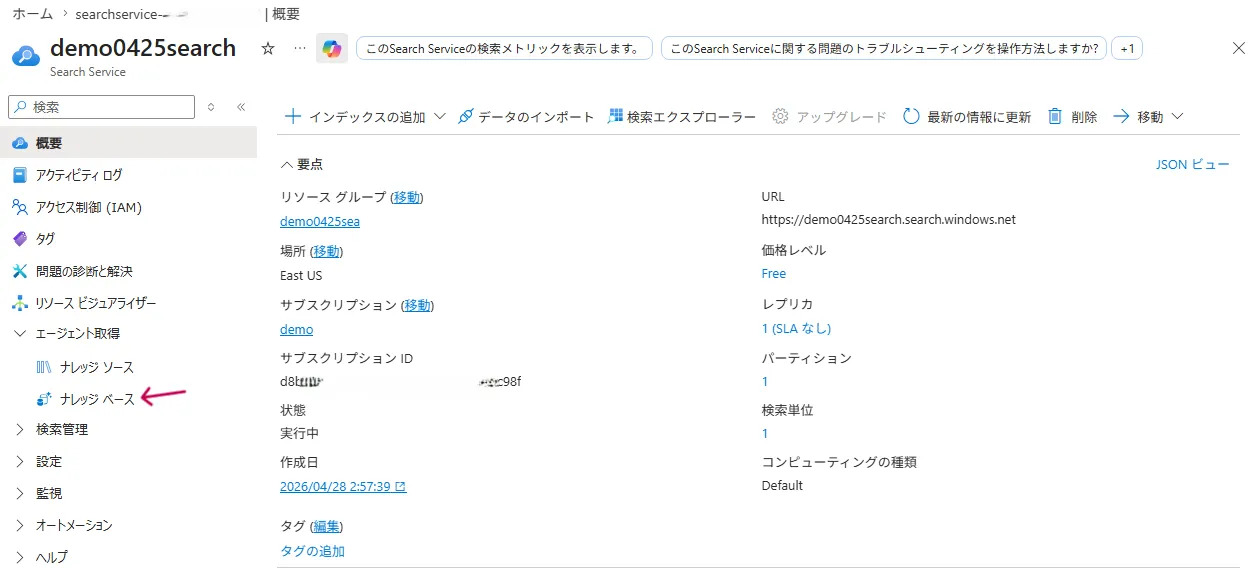The height and width of the screenshot is (568, 1252).
Task: Click the ナレッジ ベース icon
Action: coord(44,399)
